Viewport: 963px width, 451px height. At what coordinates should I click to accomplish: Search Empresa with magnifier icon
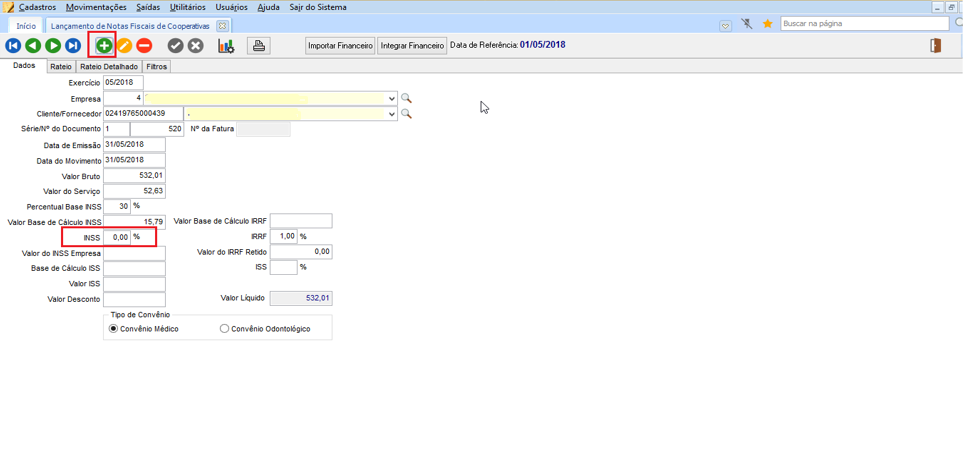tap(406, 98)
